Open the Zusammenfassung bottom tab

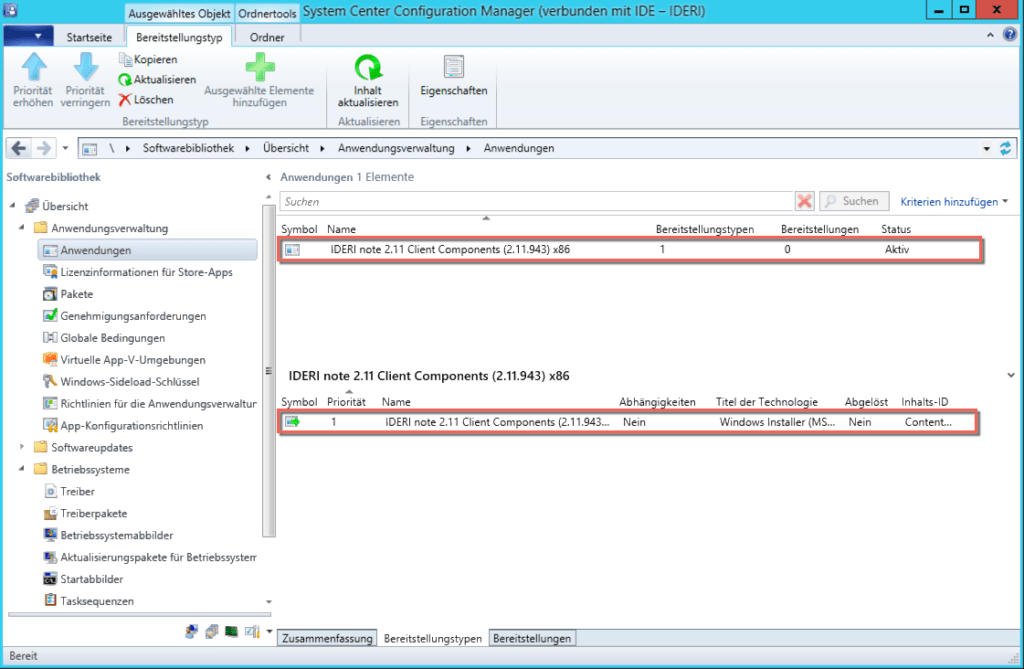point(327,638)
